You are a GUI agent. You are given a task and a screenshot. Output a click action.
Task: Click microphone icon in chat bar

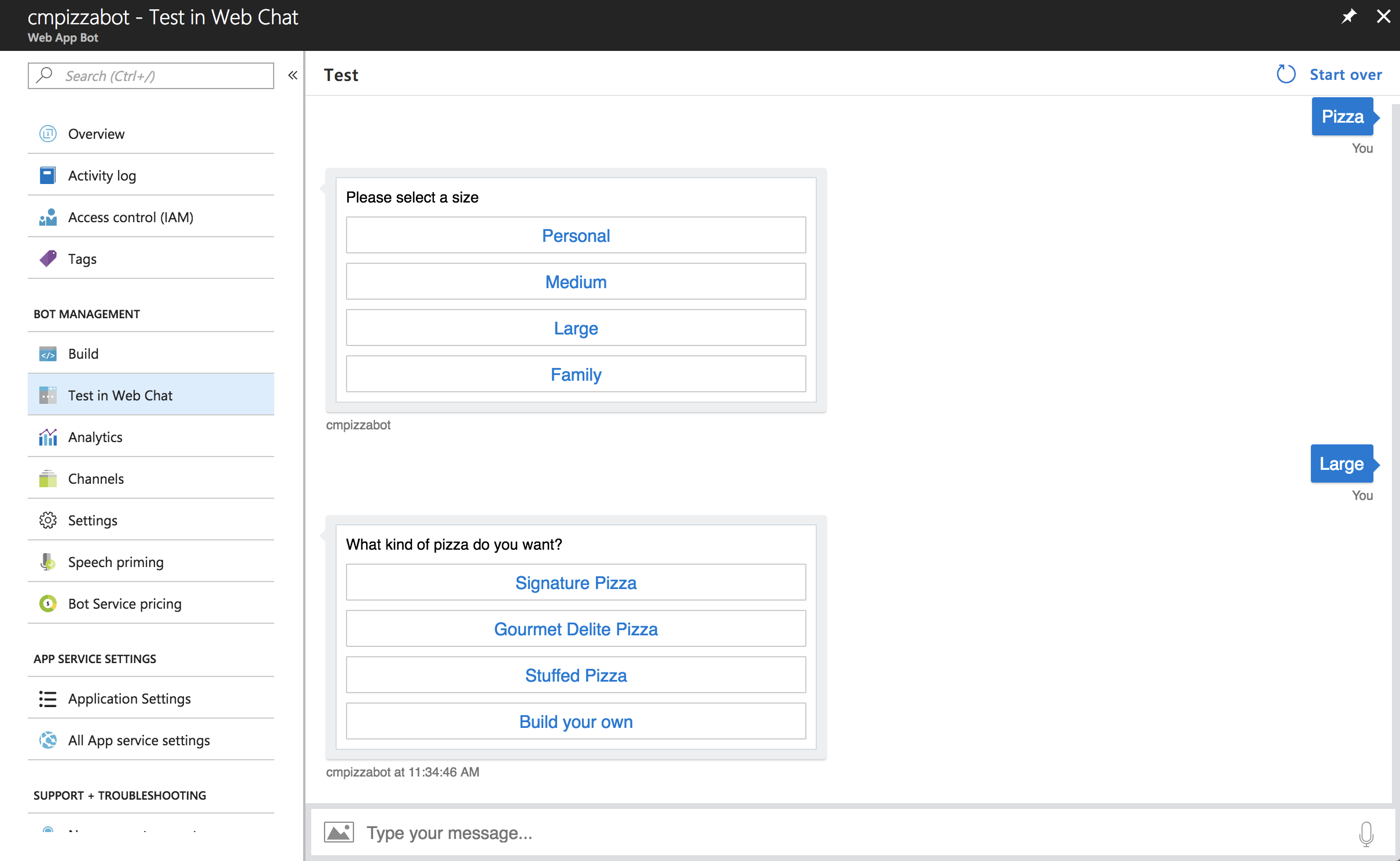click(x=1366, y=832)
